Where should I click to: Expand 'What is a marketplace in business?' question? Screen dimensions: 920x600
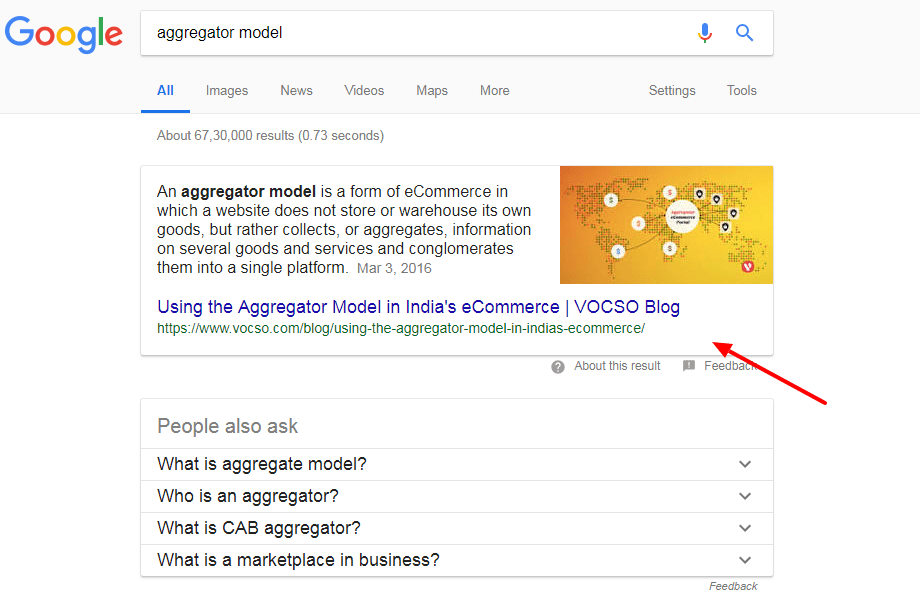click(x=456, y=560)
